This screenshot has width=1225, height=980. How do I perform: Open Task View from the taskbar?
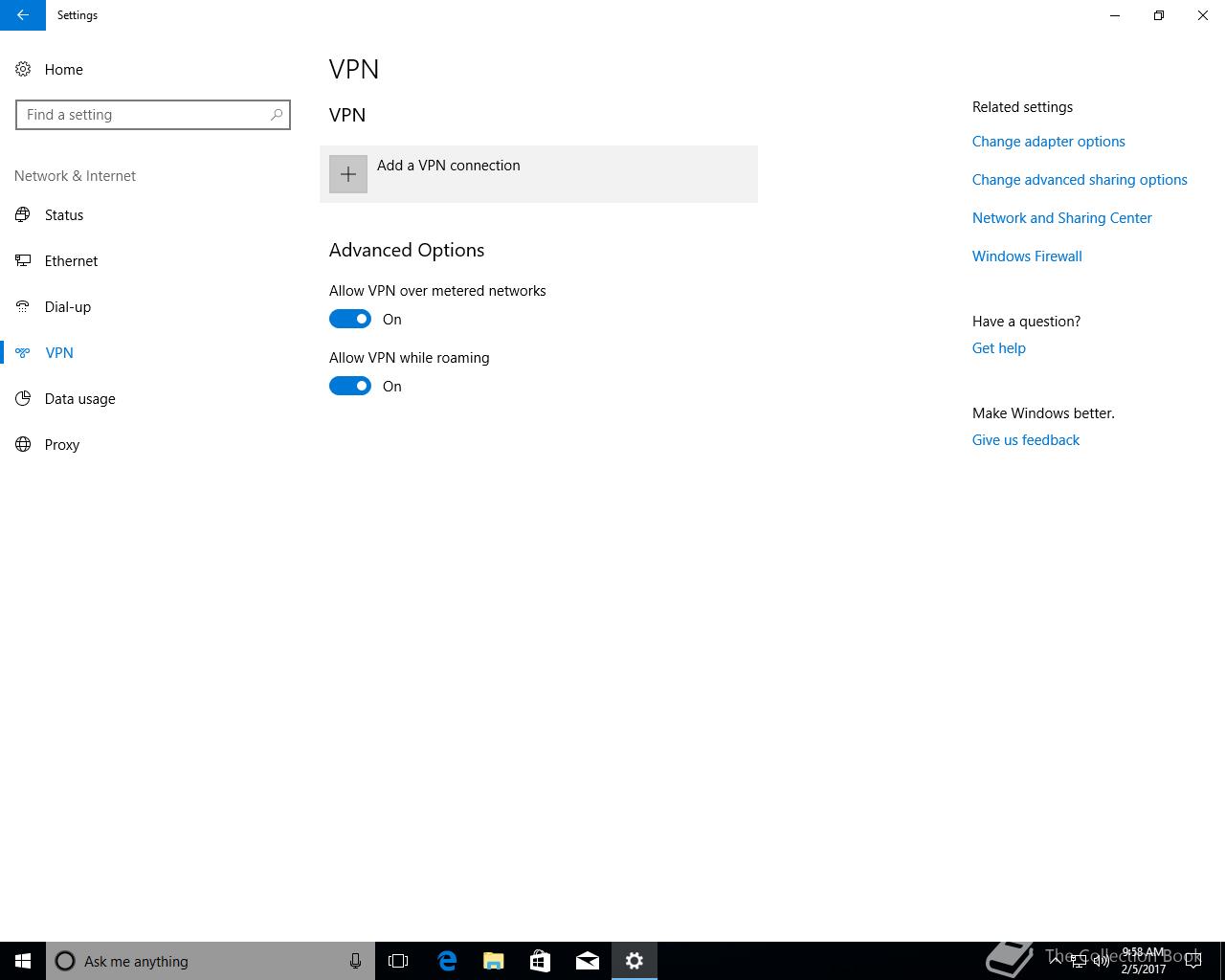398,961
